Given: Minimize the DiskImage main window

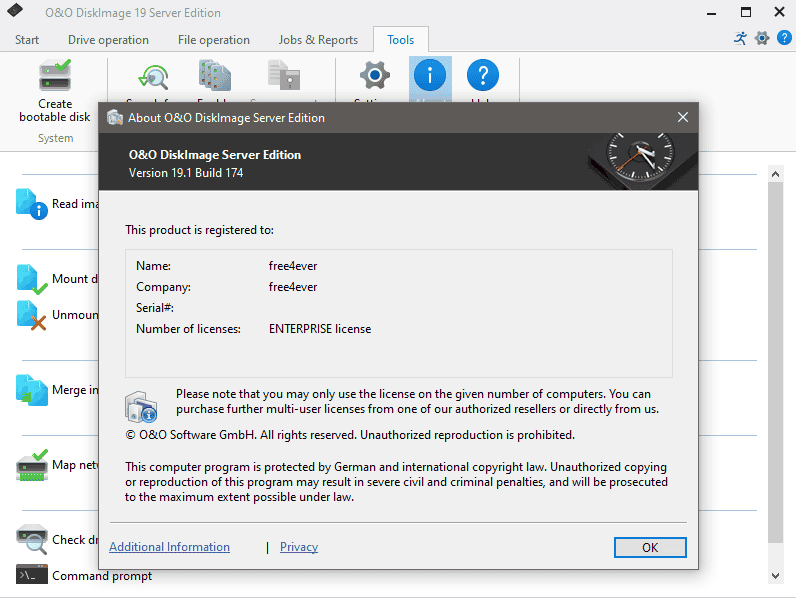Looking at the screenshot, I should [712, 12].
